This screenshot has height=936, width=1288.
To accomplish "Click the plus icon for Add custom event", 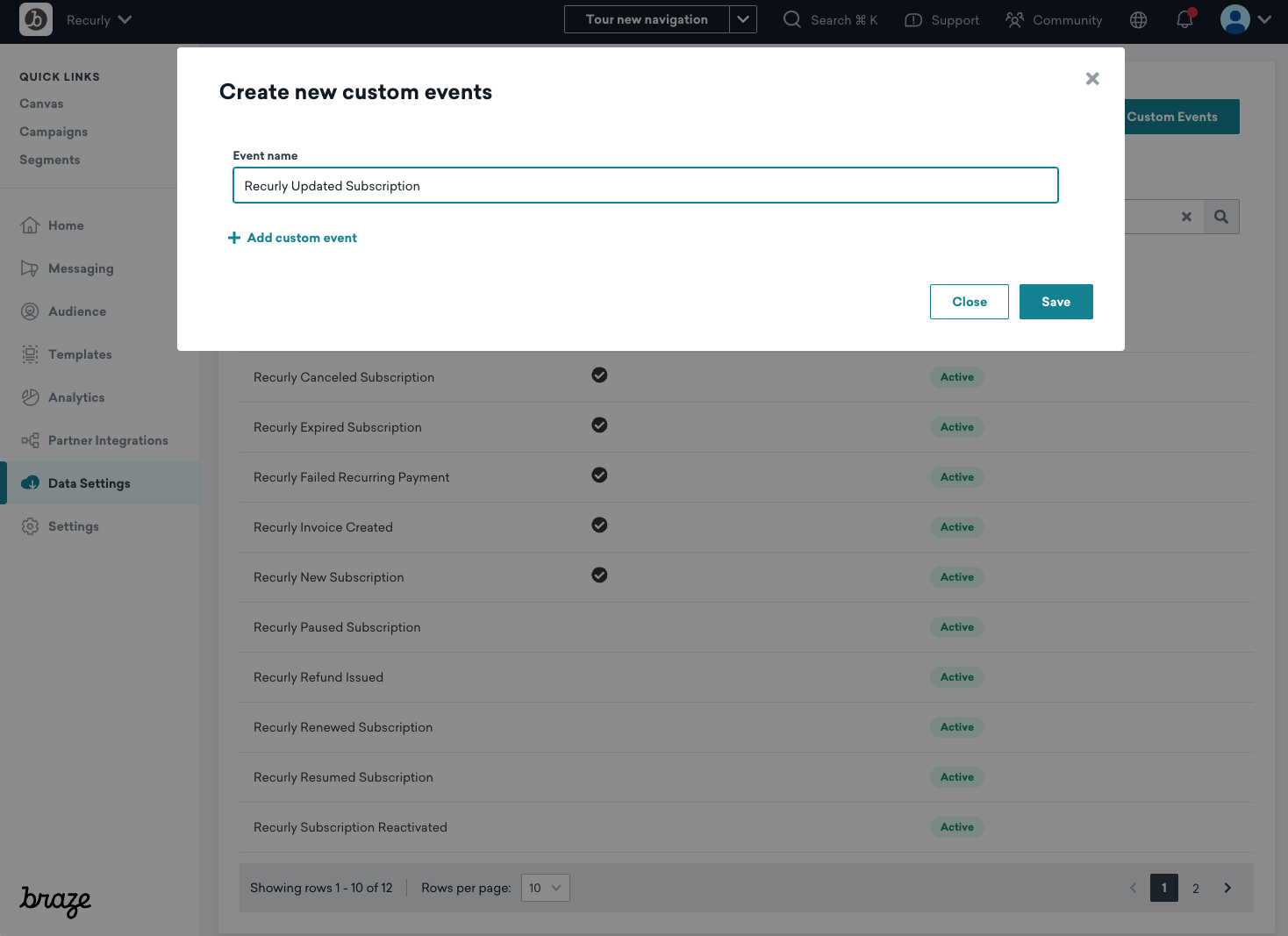I will (x=234, y=238).
